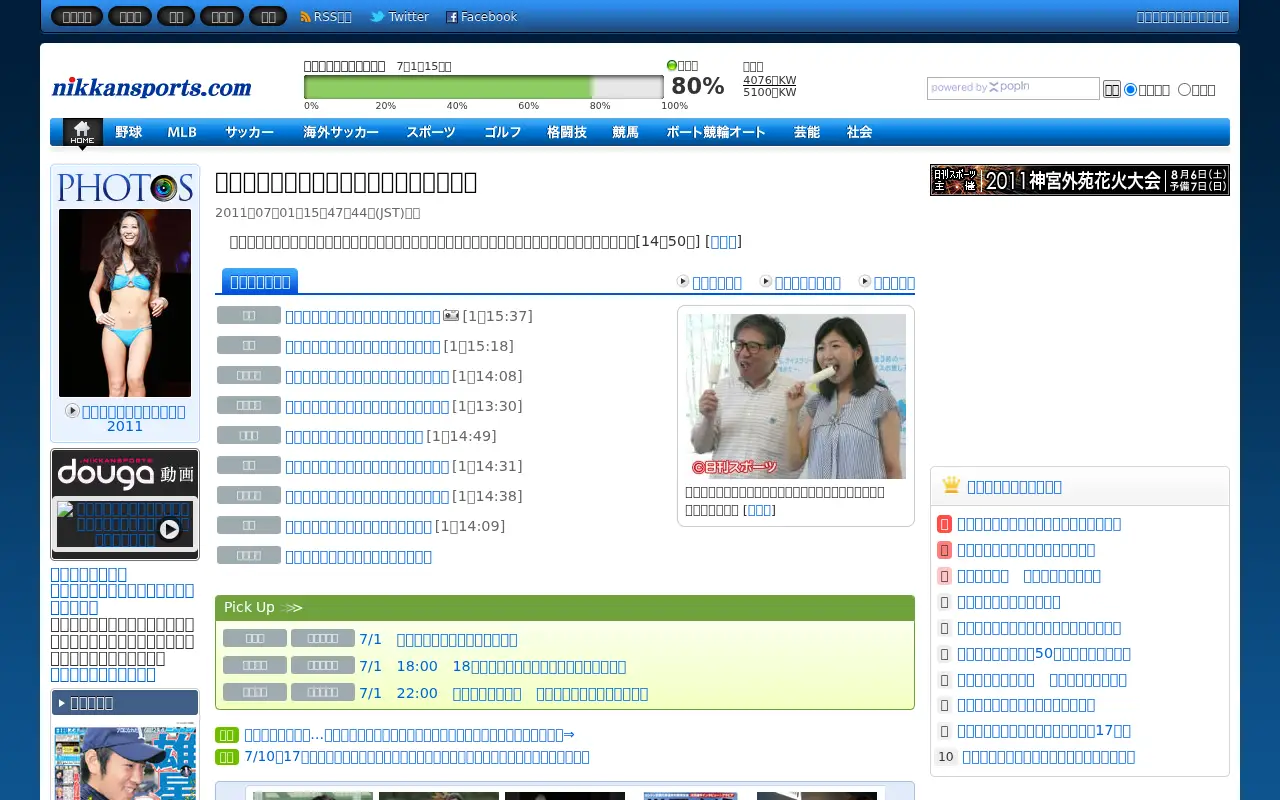Open the 競馬 menu
Screen dimensions: 1280x800
(x=626, y=132)
